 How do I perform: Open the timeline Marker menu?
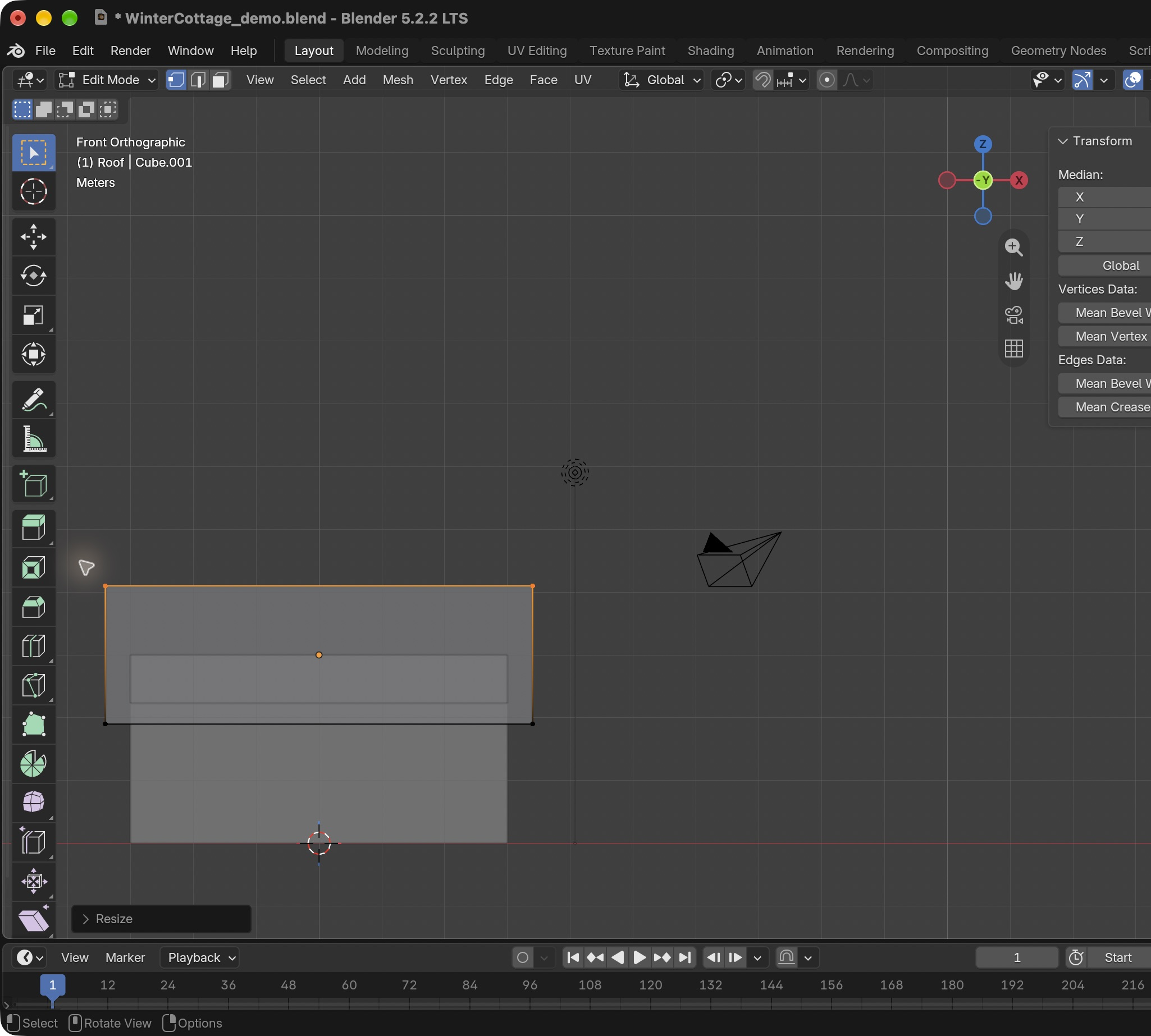click(125, 957)
